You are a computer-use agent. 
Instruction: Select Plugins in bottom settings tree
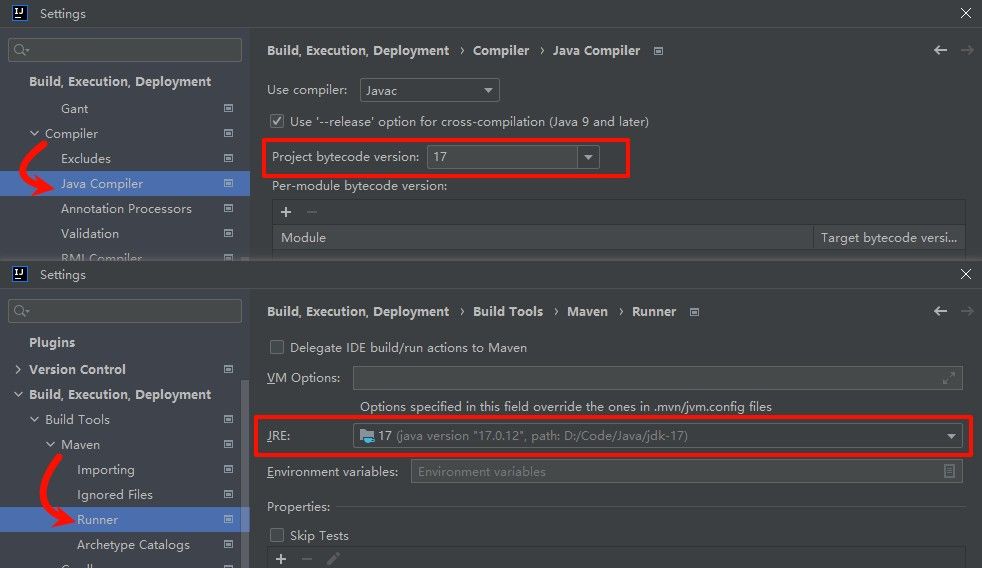coord(52,343)
